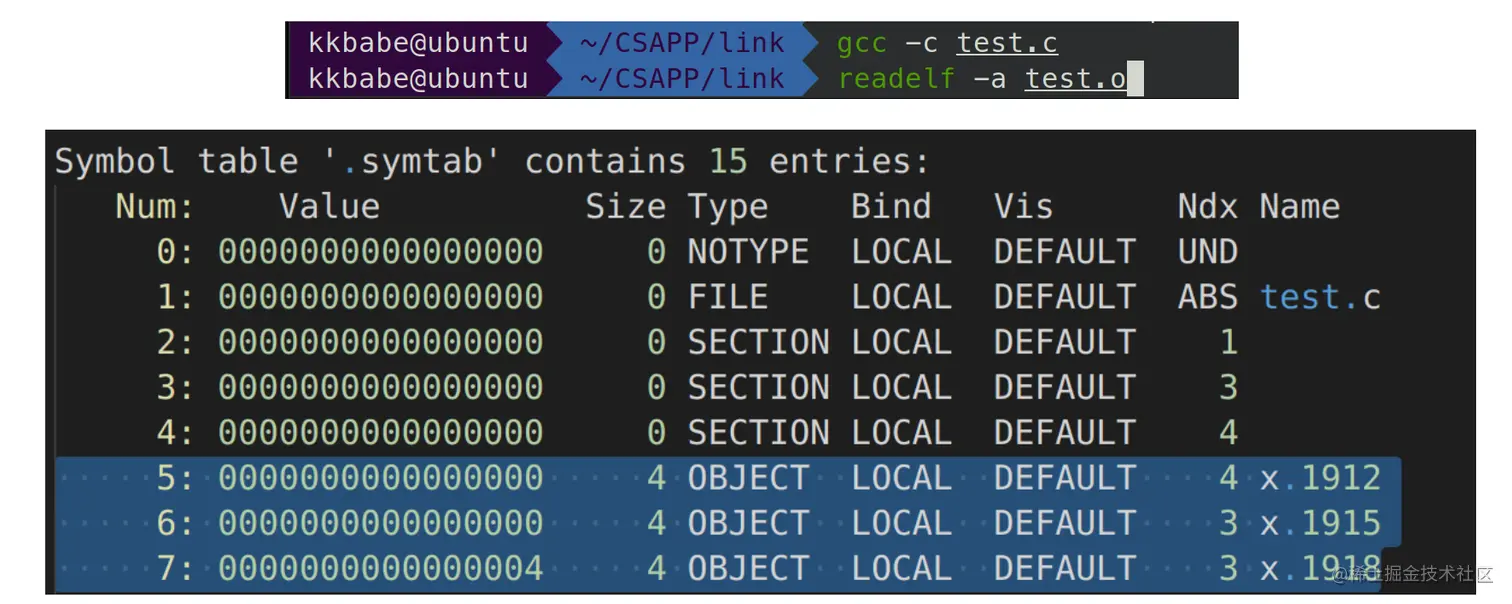Click Ndx value 1 in row 2
This screenshot has width=1512, height=604.
click(x=1229, y=342)
